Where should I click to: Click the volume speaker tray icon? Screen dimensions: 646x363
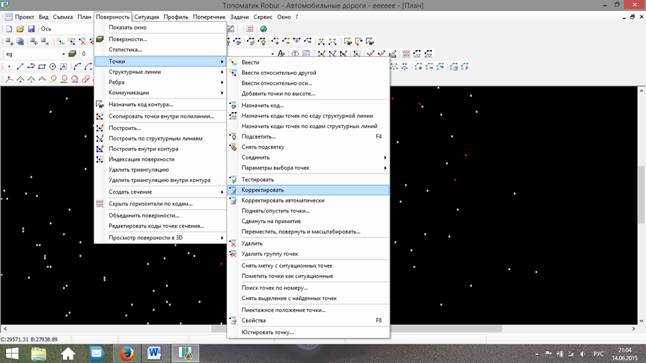pos(582,354)
